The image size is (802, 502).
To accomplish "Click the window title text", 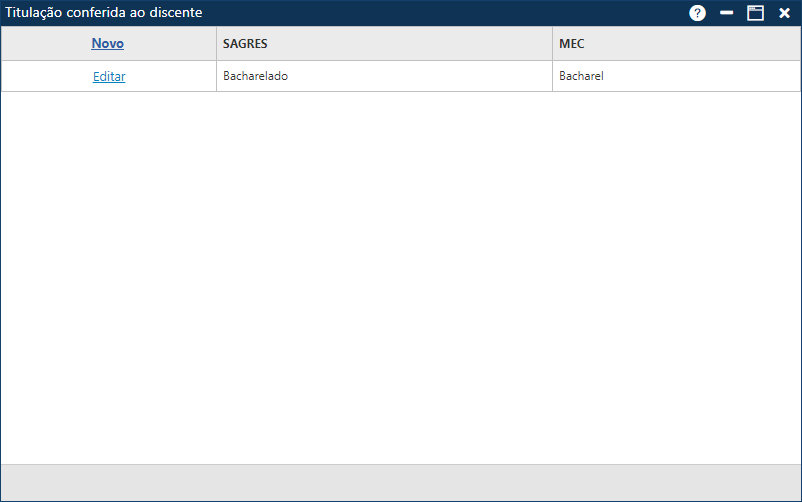I will pyautogui.click(x=104, y=12).
